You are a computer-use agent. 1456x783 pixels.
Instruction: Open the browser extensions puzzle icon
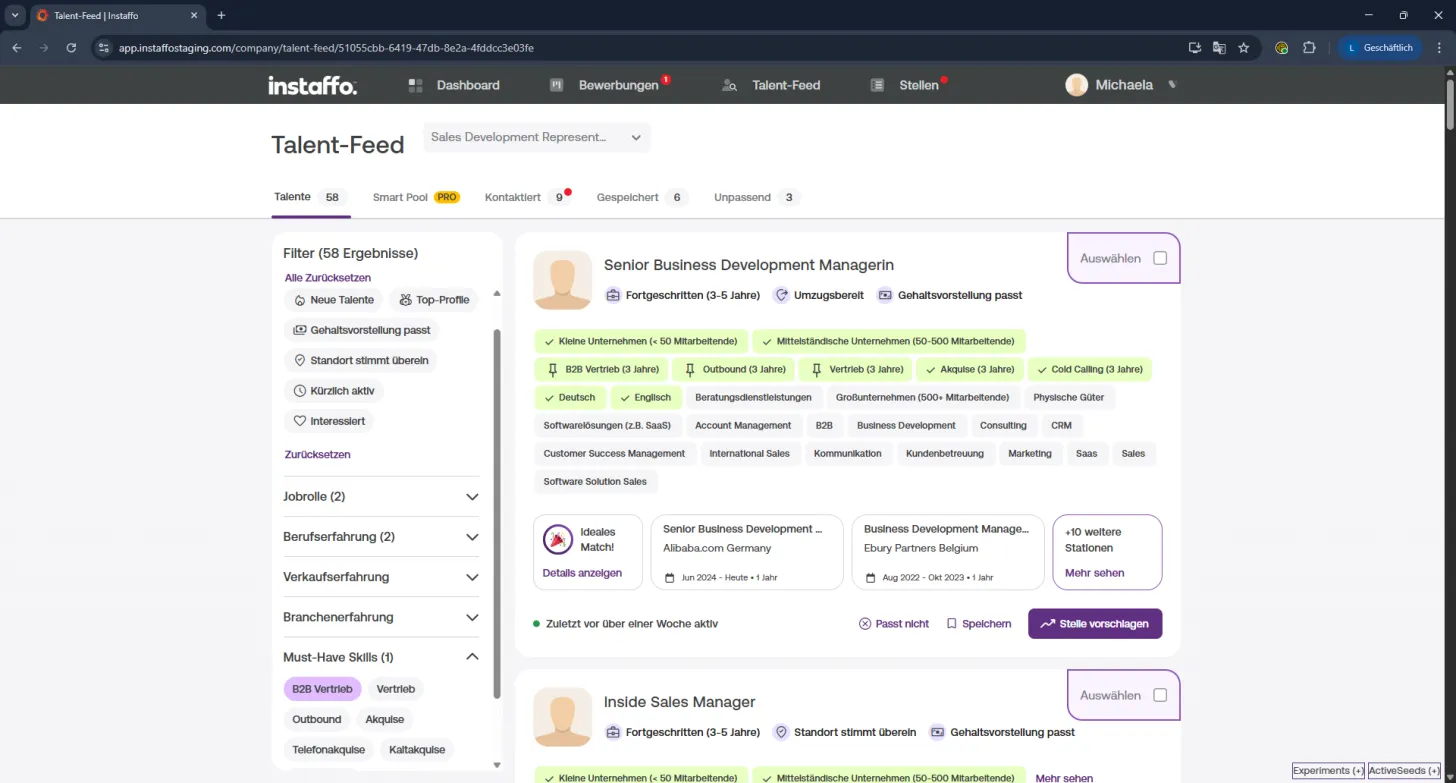tap(1309, 47)
